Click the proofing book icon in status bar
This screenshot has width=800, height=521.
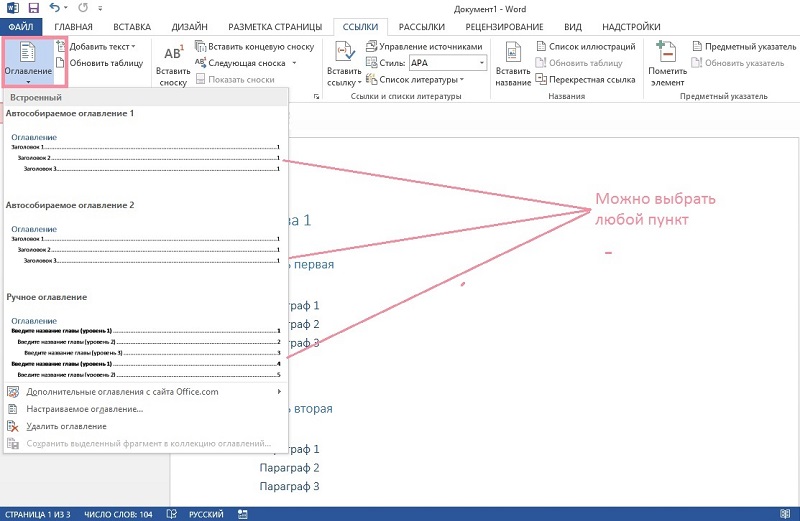coord(172,513)
